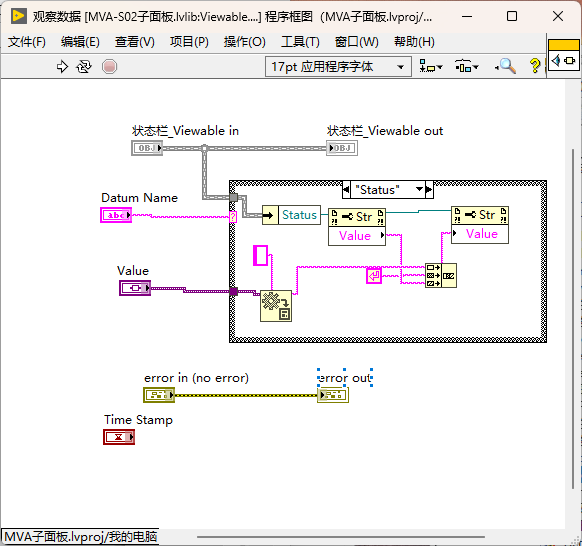Select the Datum Name string terminal
Viewport: 582px width, 546px height.
116,215
